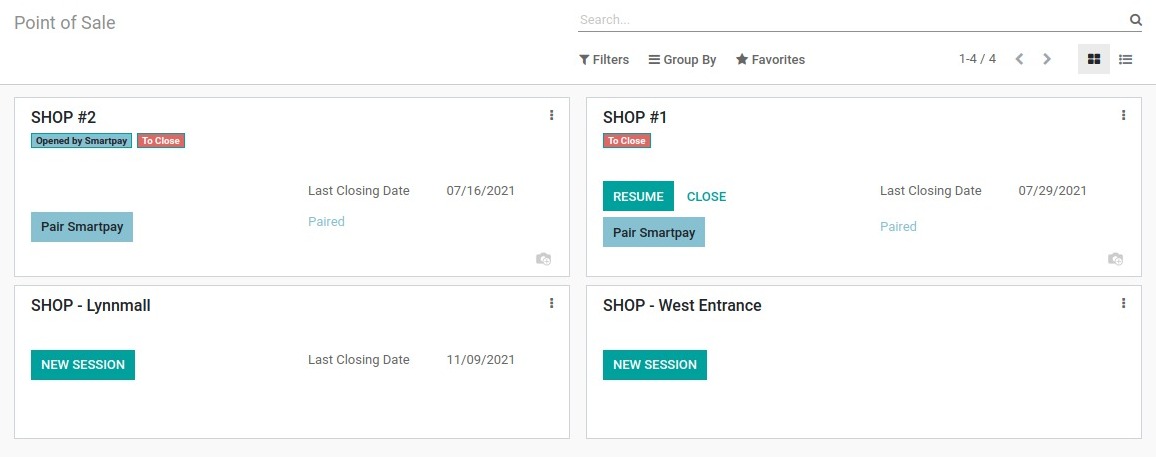Click camera icon on SHOP #2 card
This screenshot has height=457, width=1156.
click(x=543, y=259)
